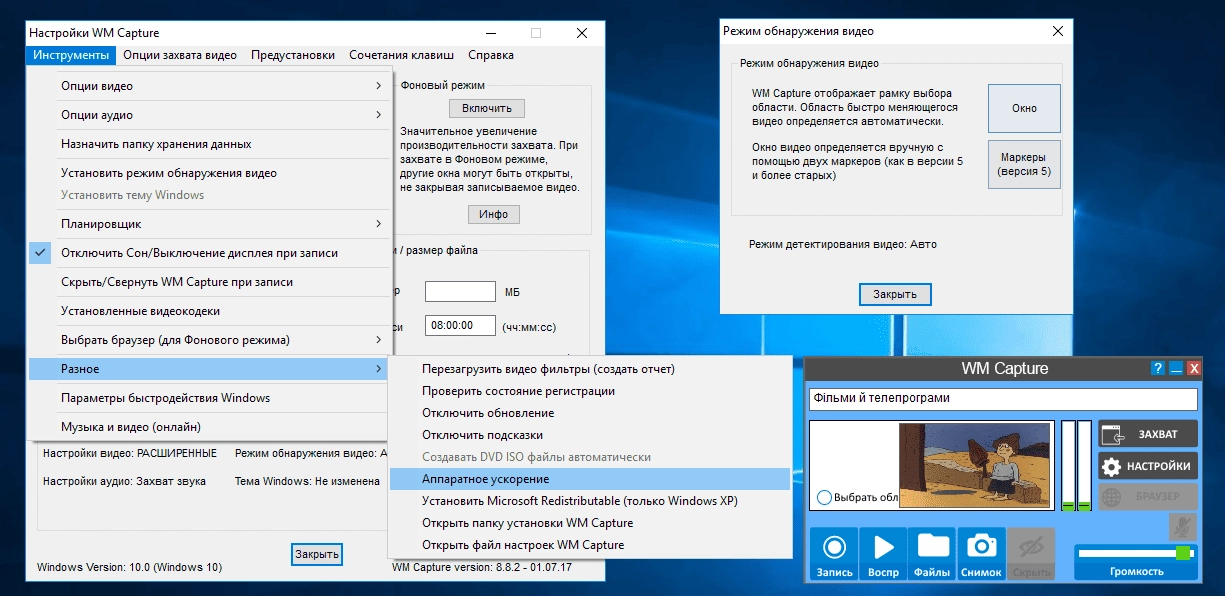The width and height of the screenshot is (1225, 596).
Task: Open the Опции захвата видео menu
Action: click(181, 55)
